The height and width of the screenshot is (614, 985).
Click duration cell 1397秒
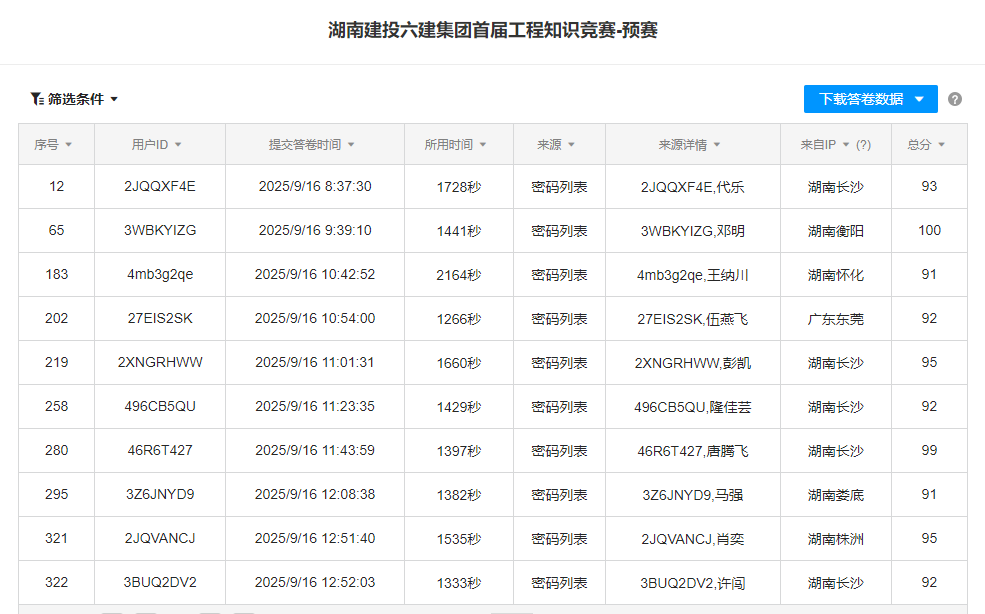pos(459,451)
